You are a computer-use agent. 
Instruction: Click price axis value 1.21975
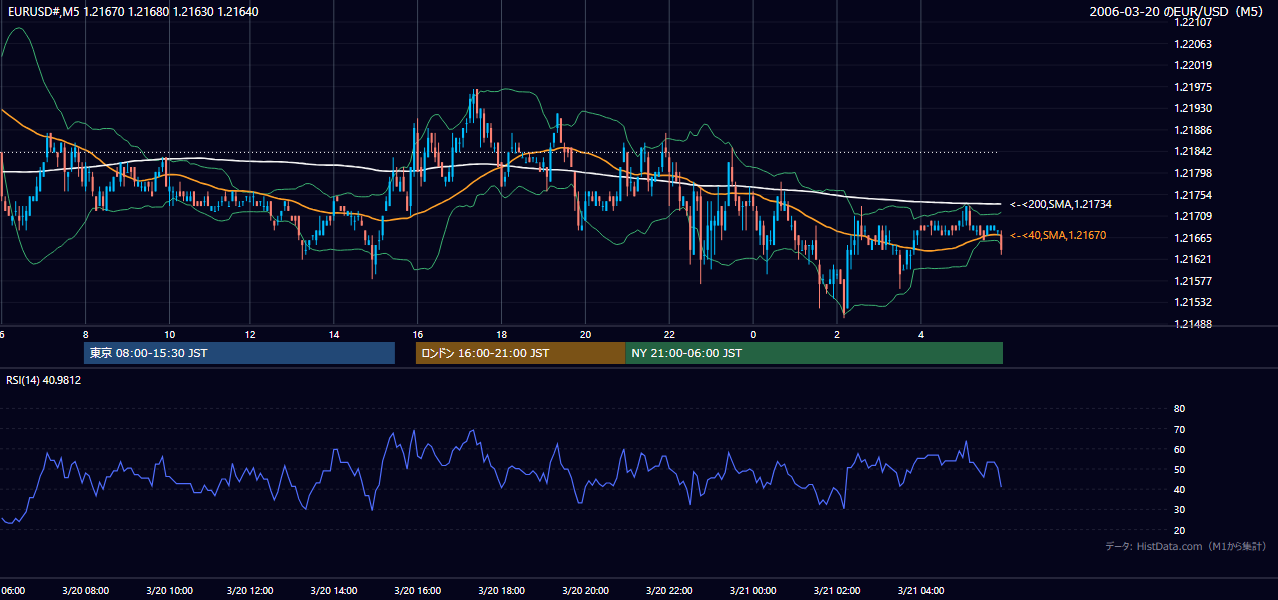point(1191,87)
